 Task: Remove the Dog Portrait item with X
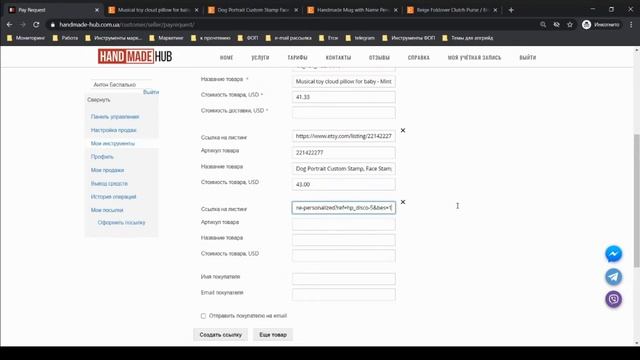coord(403,130)
